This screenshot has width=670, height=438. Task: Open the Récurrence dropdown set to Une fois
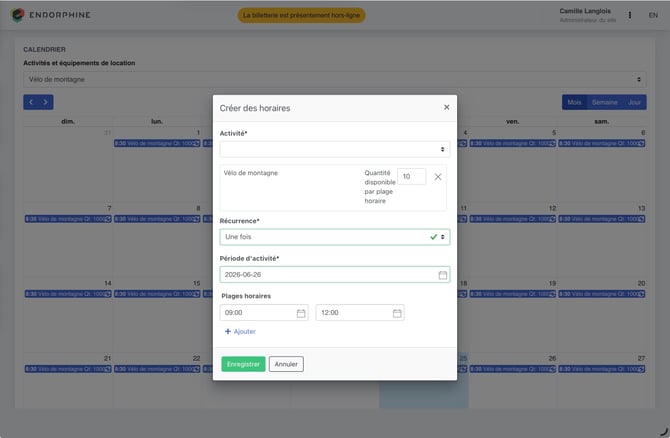[335, 237]
